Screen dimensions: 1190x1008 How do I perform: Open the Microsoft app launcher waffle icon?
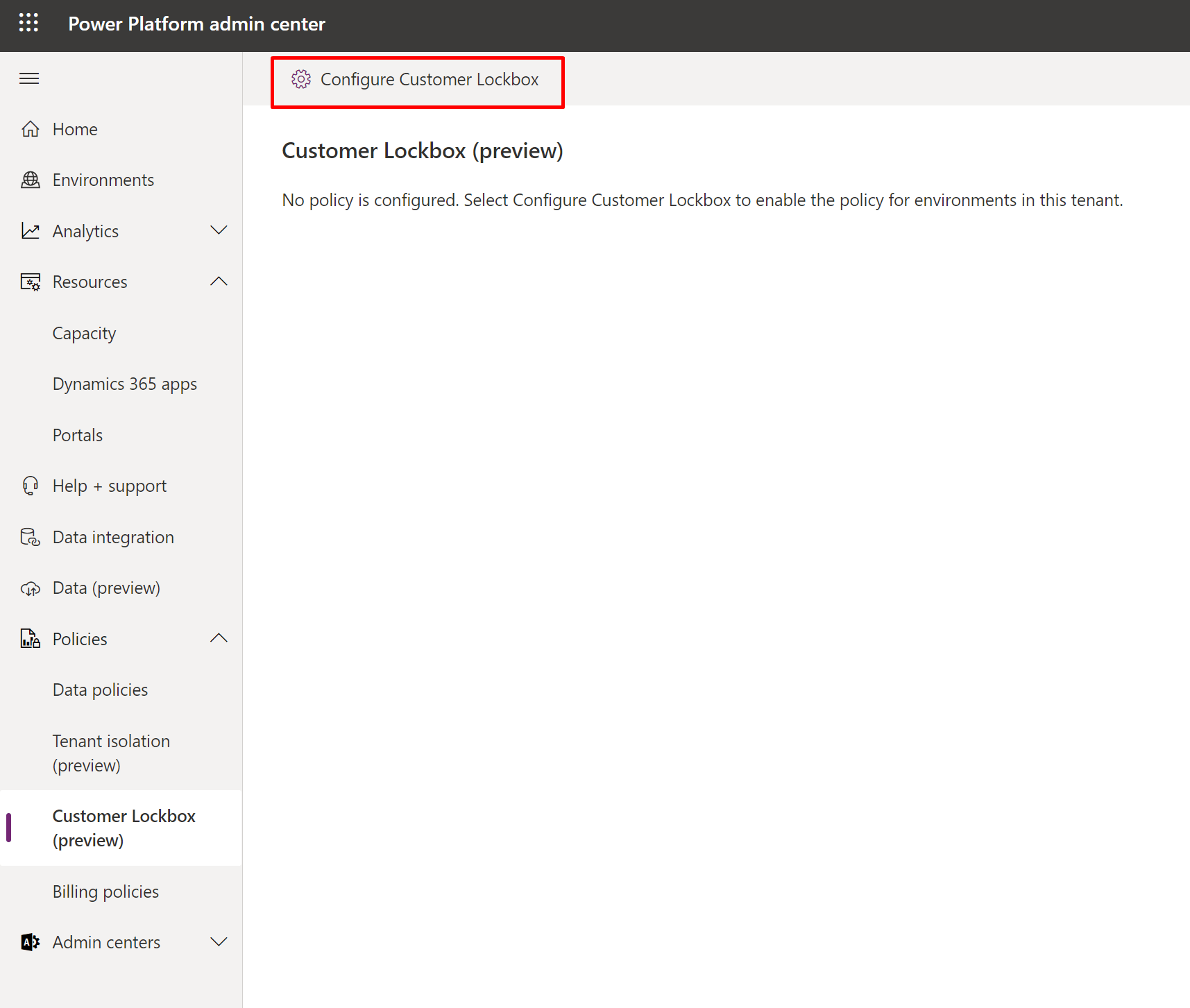(x=28, y=23)
